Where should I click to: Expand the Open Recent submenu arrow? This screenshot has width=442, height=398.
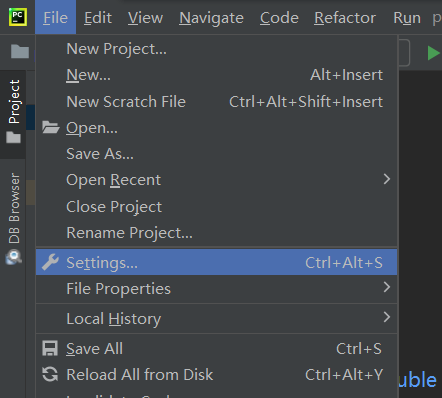point(387,179)
